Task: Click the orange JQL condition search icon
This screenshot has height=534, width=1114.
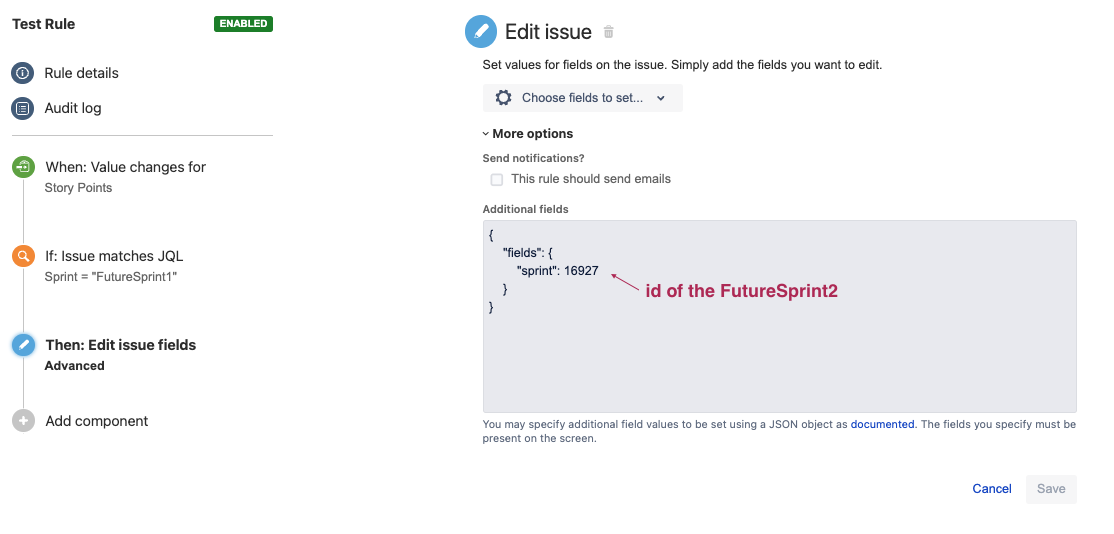Action: [x=23, y=256]
